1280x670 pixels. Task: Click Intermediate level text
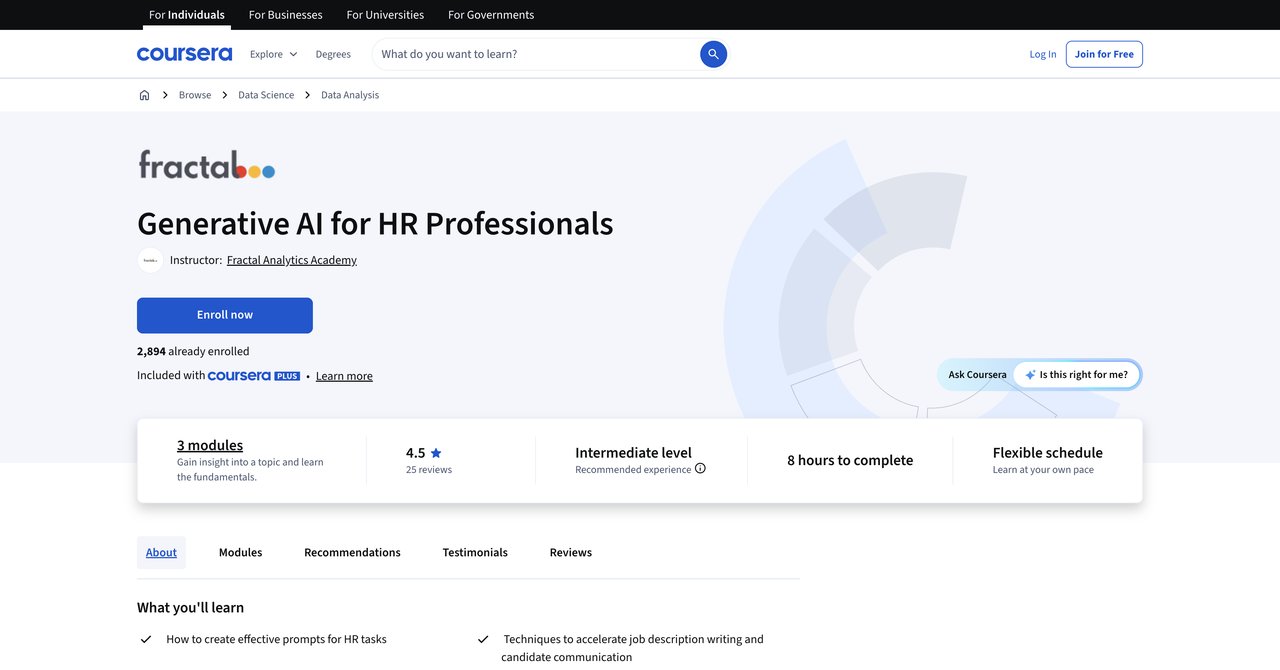pos(633,453)
